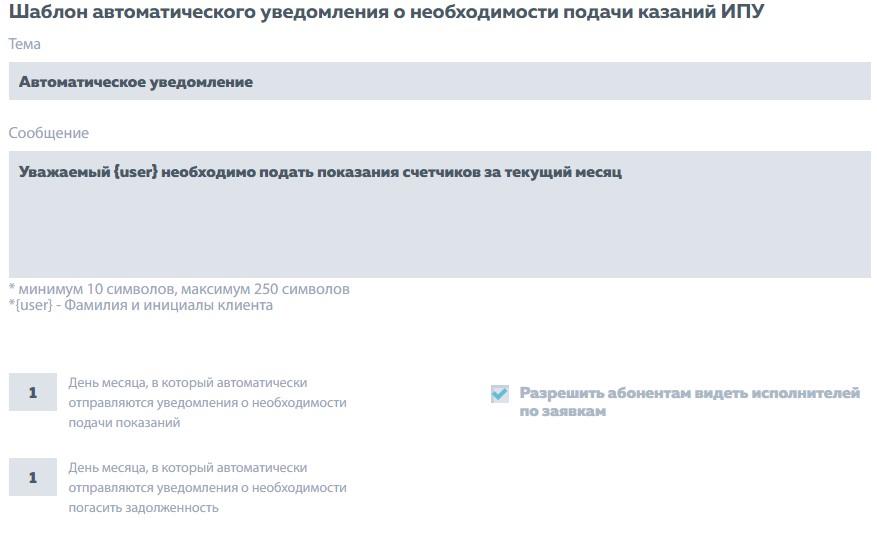Click day field for 'погасить задолженность' notifications
877x548 pixels.
pos(33,477)
